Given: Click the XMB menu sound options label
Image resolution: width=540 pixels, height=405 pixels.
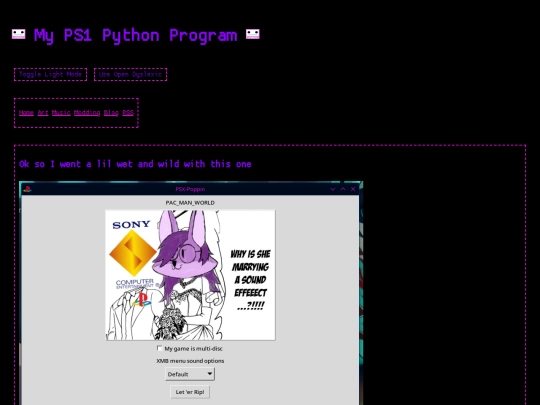Looking at the screenshot, I should [x=190, y=361].
